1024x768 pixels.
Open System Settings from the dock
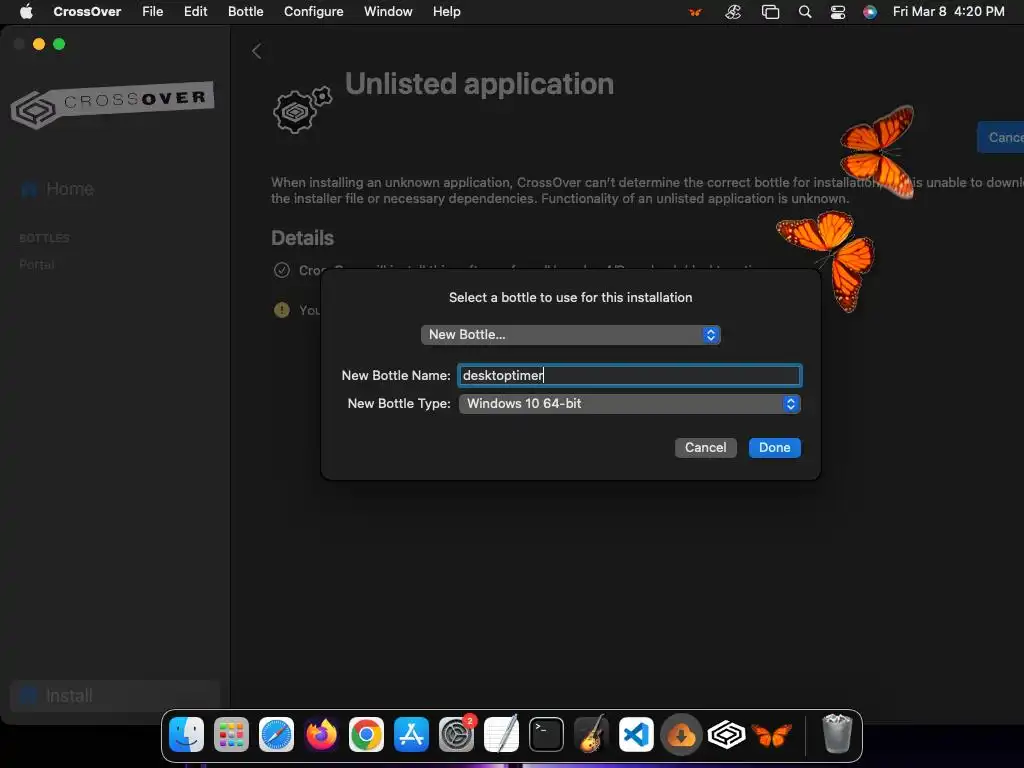456,734
